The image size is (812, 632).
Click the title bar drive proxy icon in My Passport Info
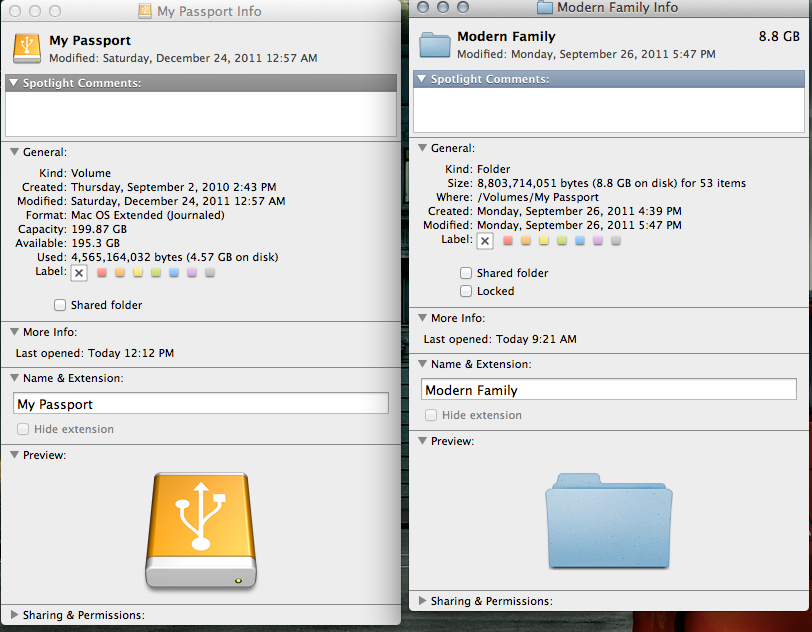pos(145,11)
